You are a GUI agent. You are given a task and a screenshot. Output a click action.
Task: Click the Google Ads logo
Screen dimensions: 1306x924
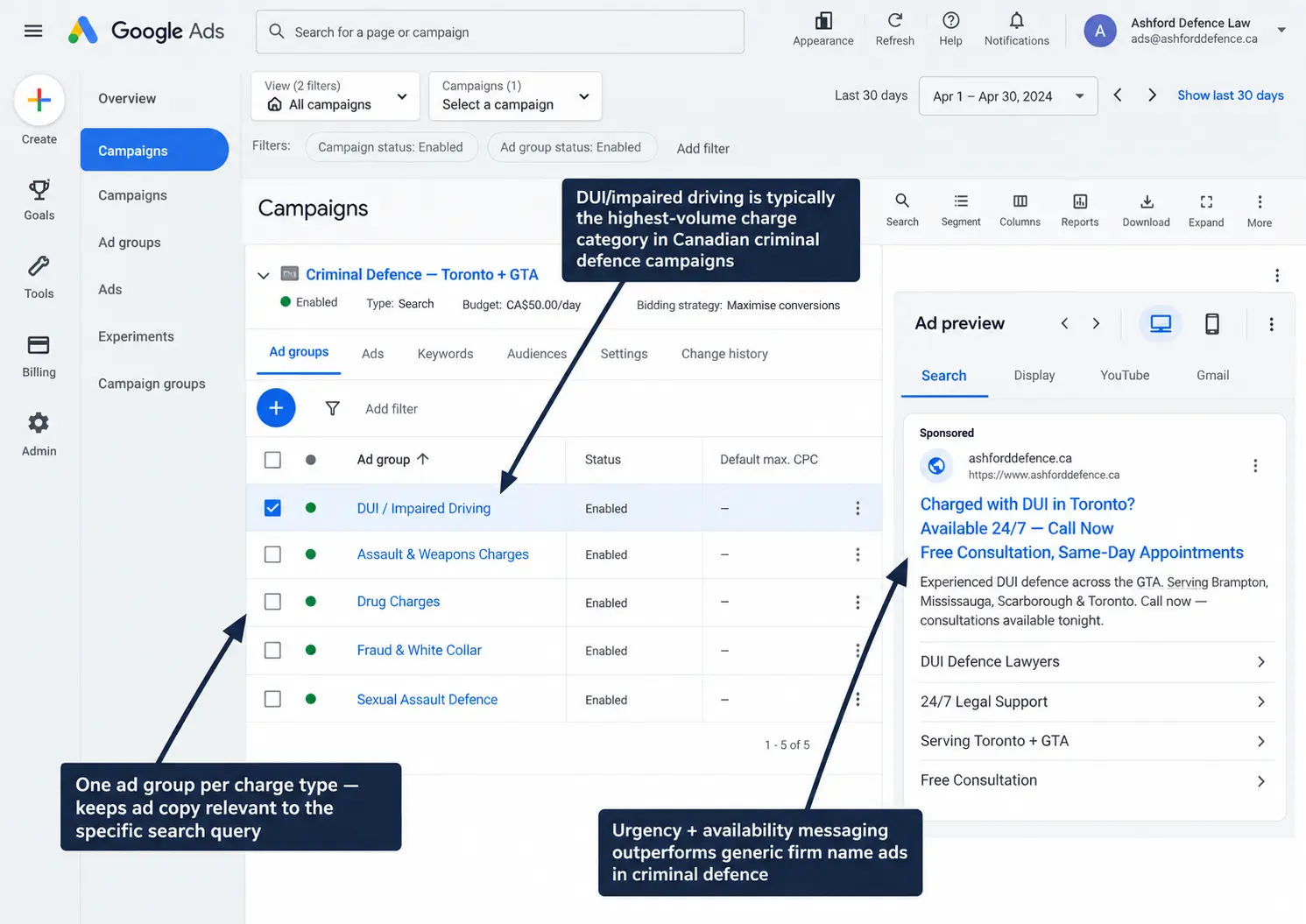pyautogui.click(x=146, y=32)
